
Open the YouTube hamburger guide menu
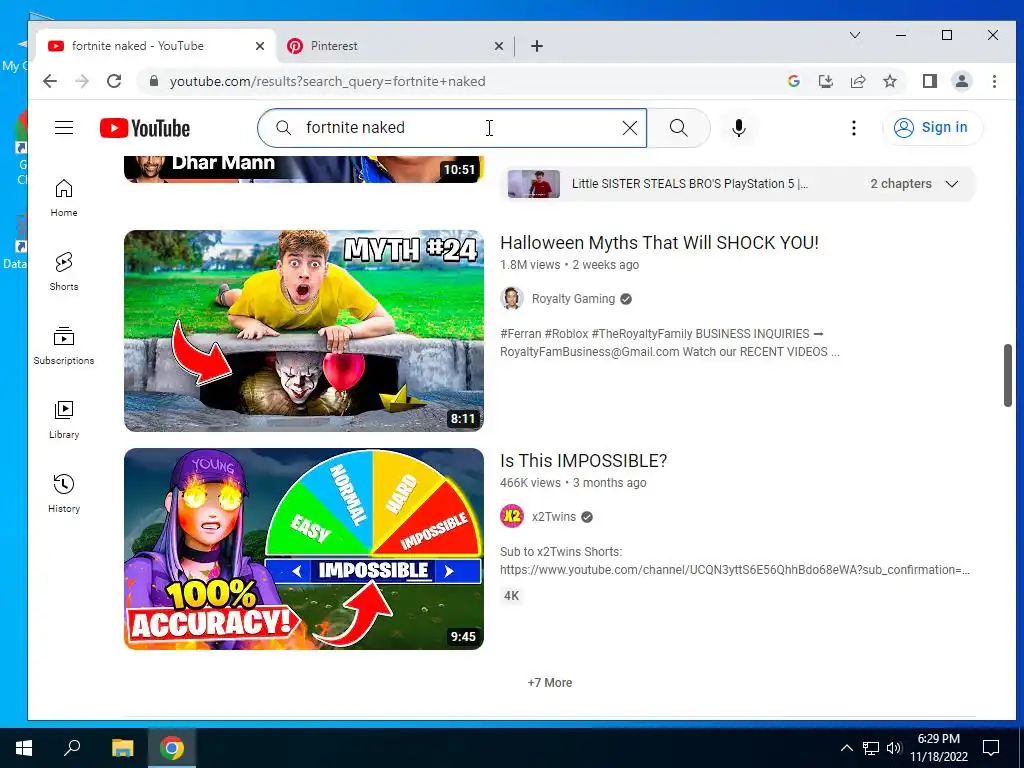click(64, 127)
